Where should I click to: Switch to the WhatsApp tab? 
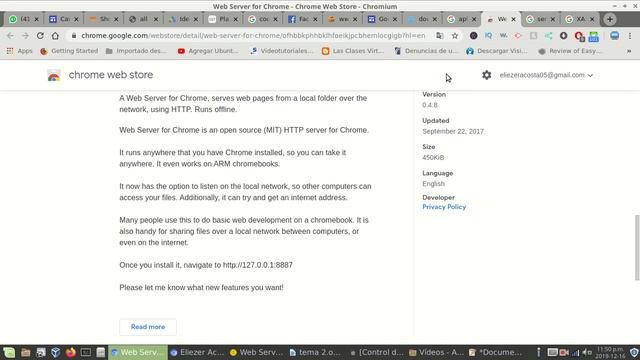pos(24,19)
